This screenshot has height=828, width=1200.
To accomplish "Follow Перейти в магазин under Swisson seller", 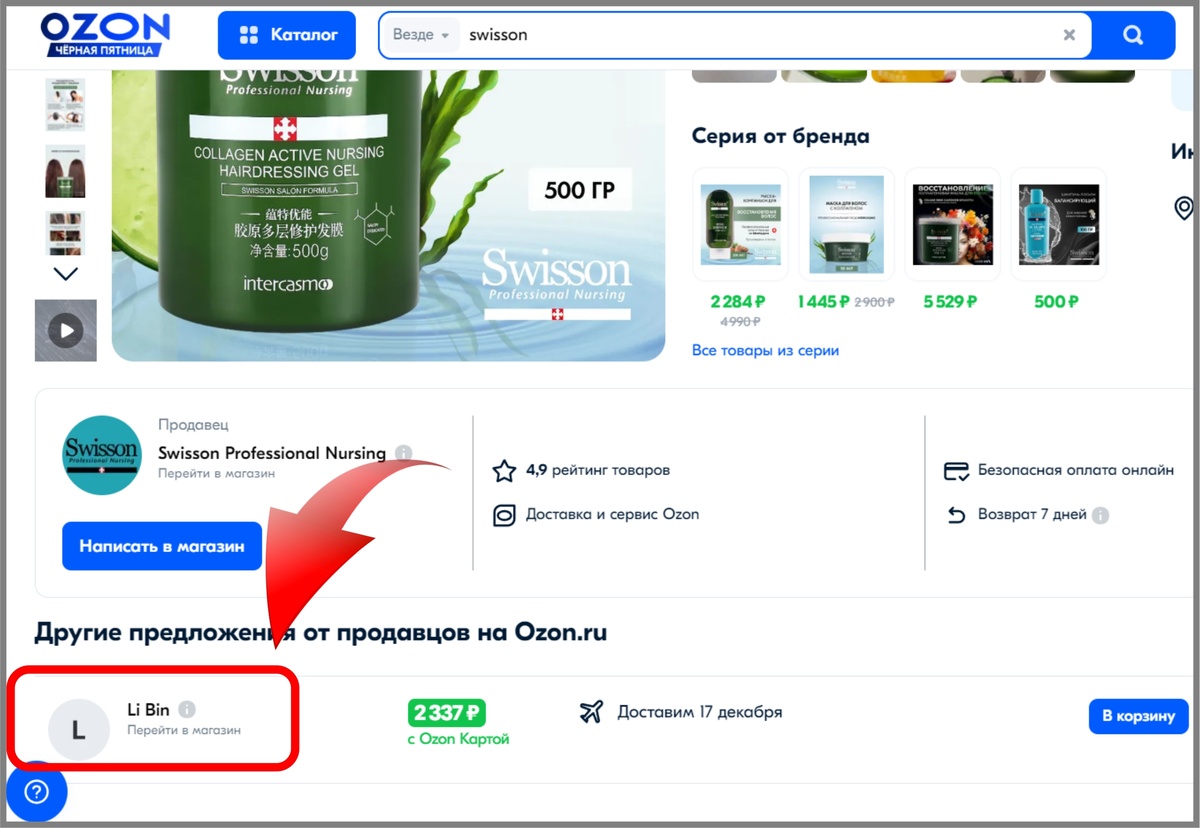I will [x=216, y=474].
